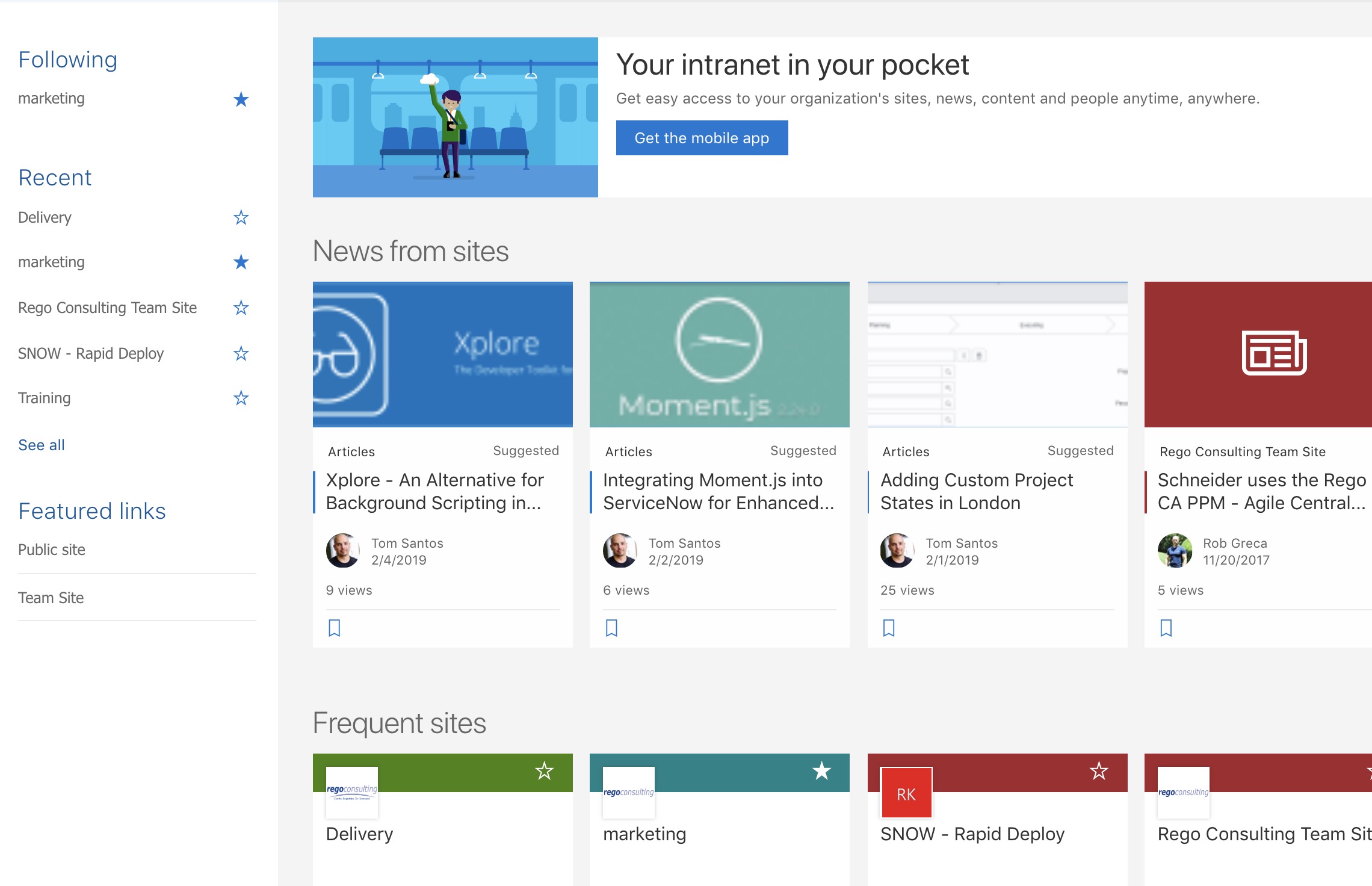Screen dimensions: 1372x886
Task: Open Delivery site via regoconsulting logo
Action: 352,793
